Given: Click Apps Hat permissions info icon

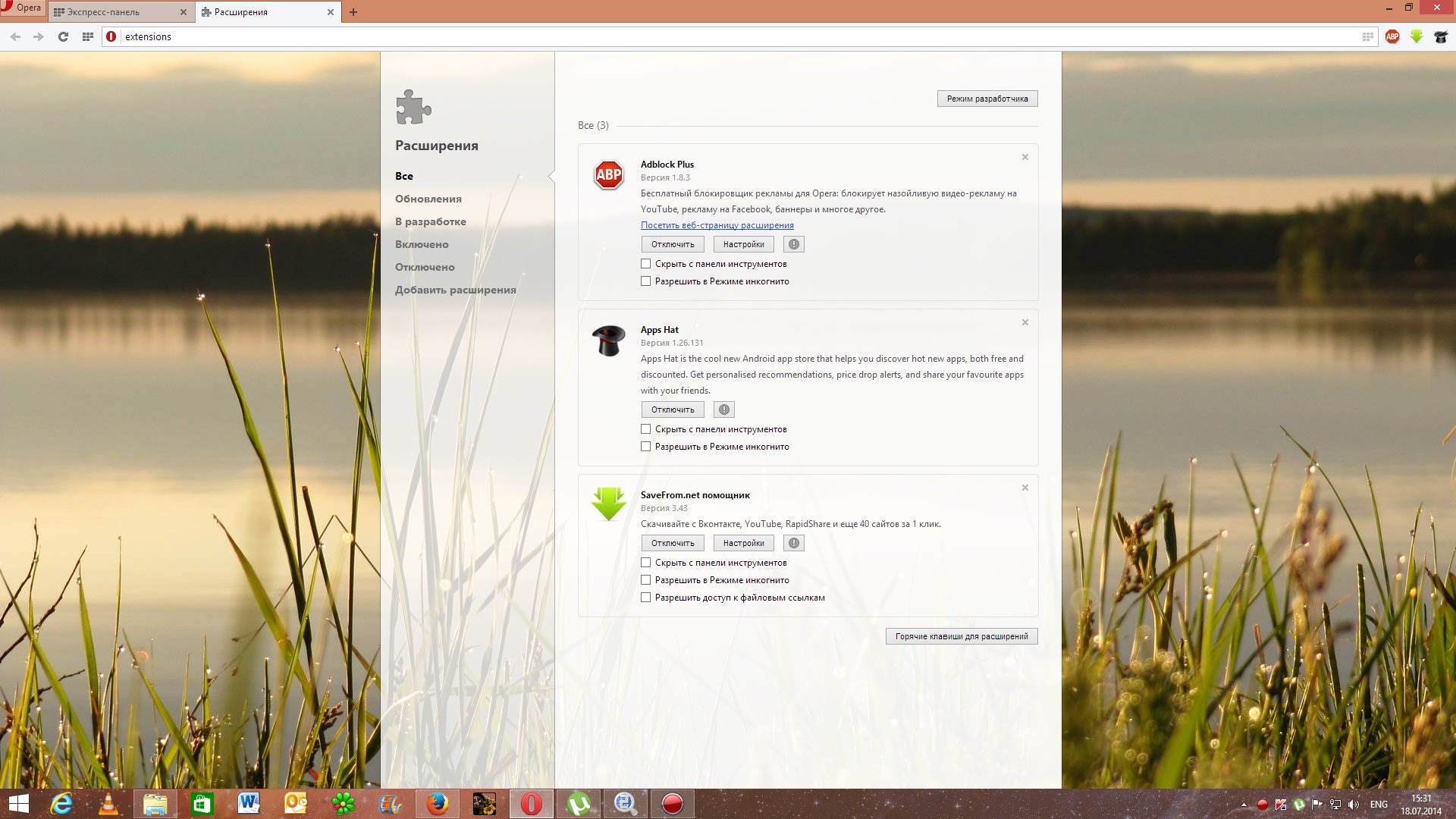Looking at the screenshot, I should click(723, 409).
